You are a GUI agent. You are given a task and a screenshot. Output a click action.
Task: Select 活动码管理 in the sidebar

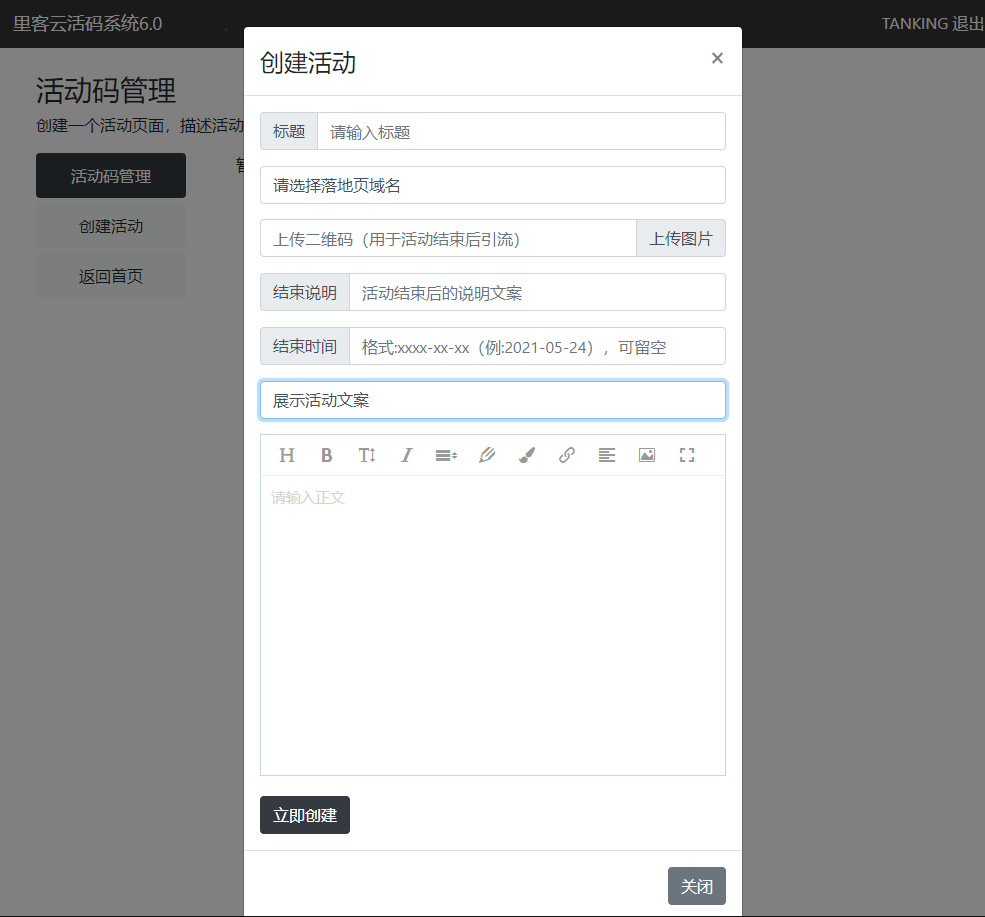111,176
